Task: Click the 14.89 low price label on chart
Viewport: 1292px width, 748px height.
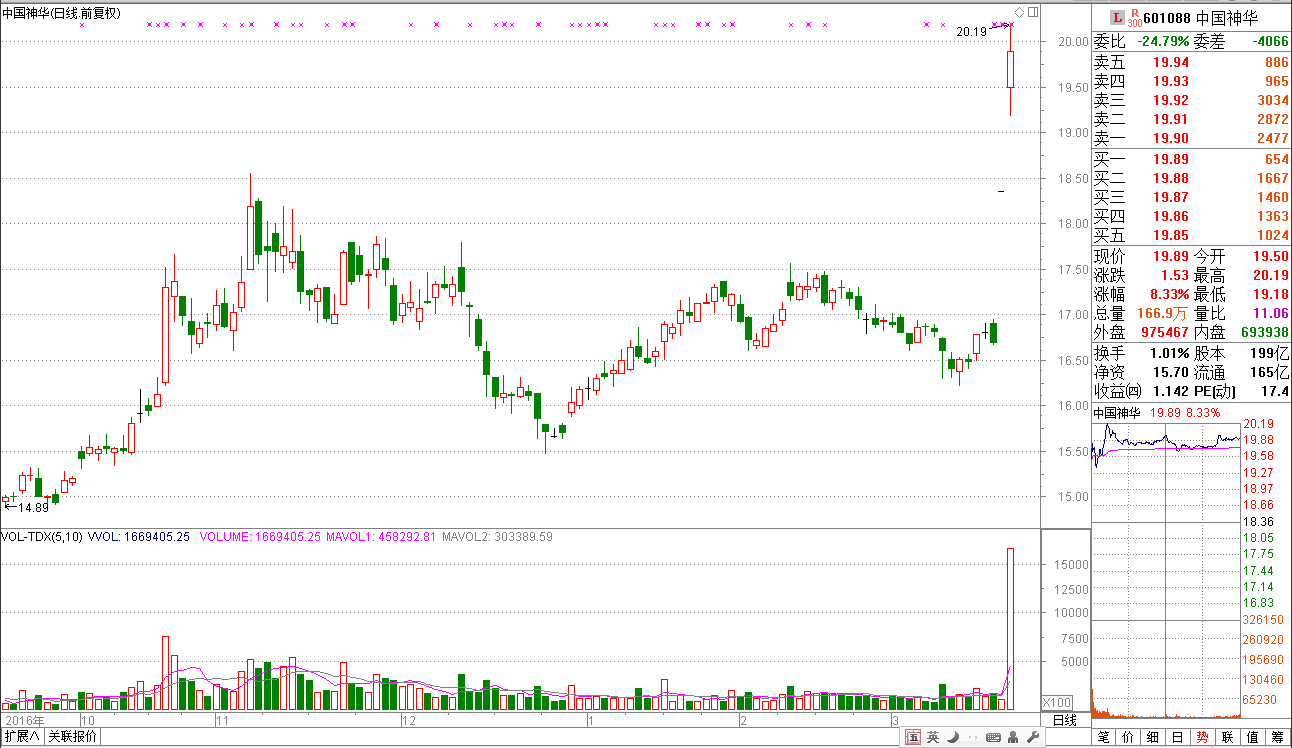Action: point(33,507)
